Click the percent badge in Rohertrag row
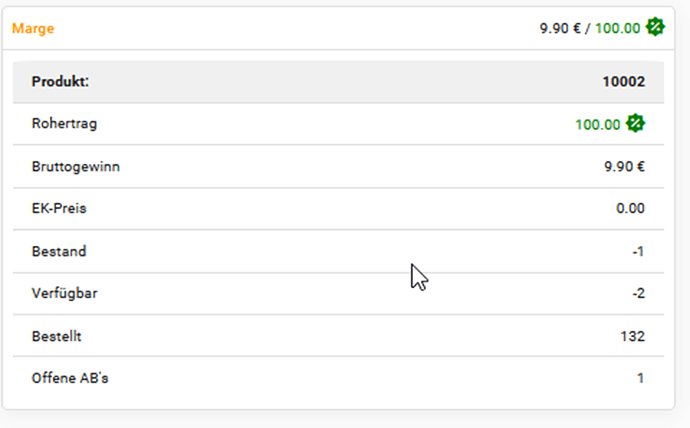The height and width of the screenshot is (428, 690). [635, 124]
